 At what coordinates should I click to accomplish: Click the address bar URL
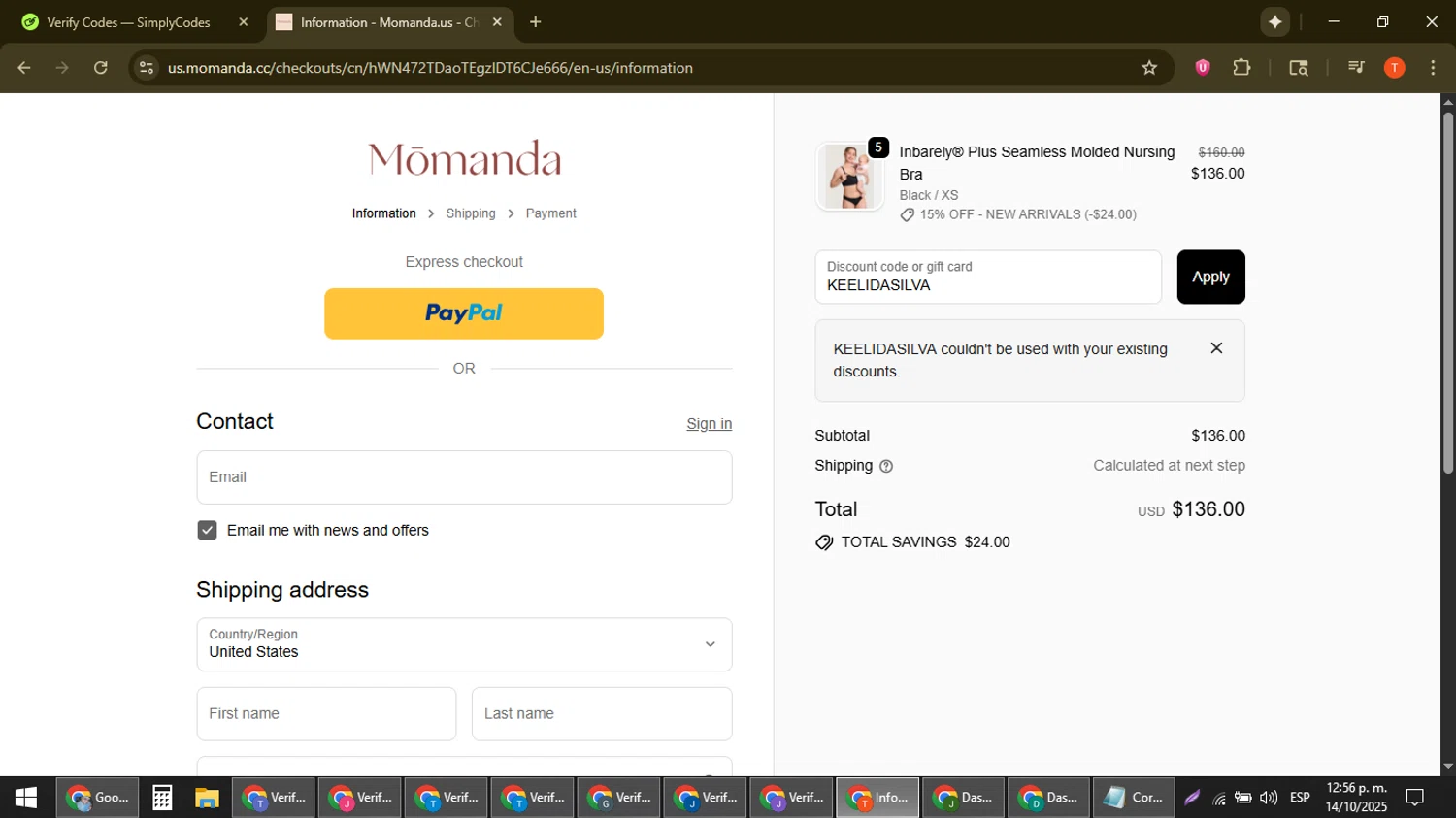[x=430, y=68]
